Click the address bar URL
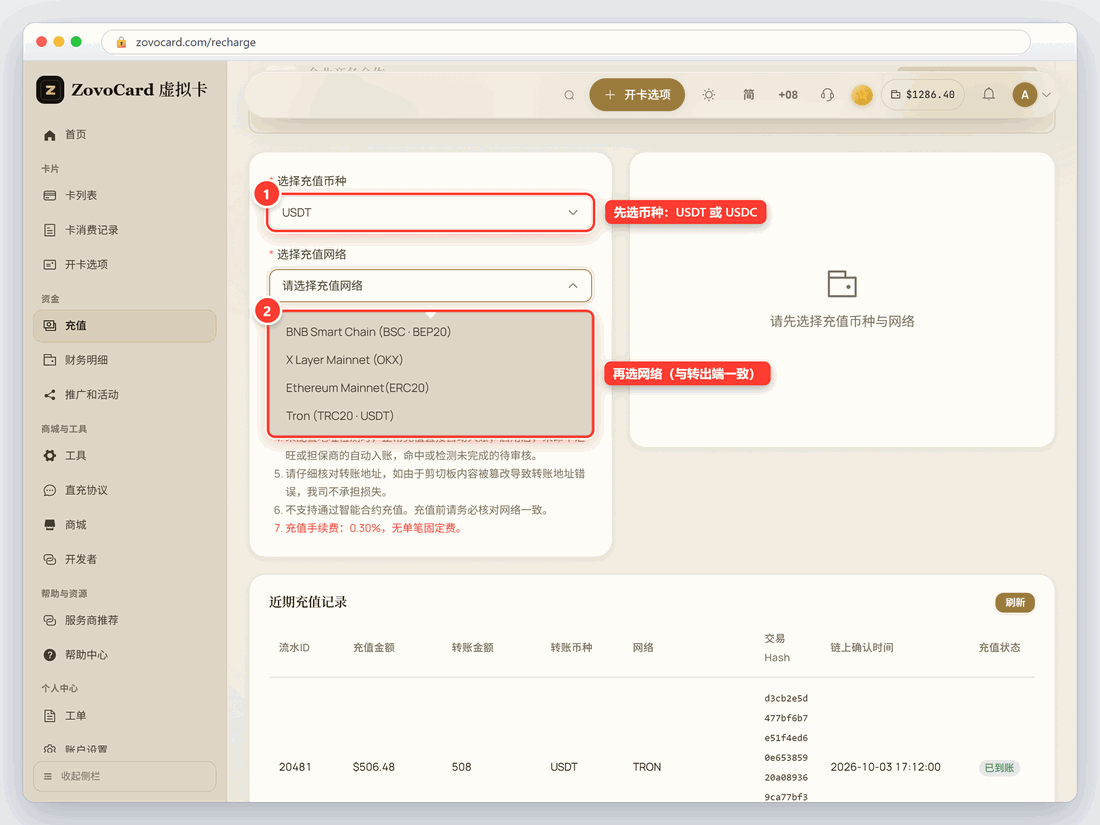This screenshot has width=1100, height=825. pos(196,42)
